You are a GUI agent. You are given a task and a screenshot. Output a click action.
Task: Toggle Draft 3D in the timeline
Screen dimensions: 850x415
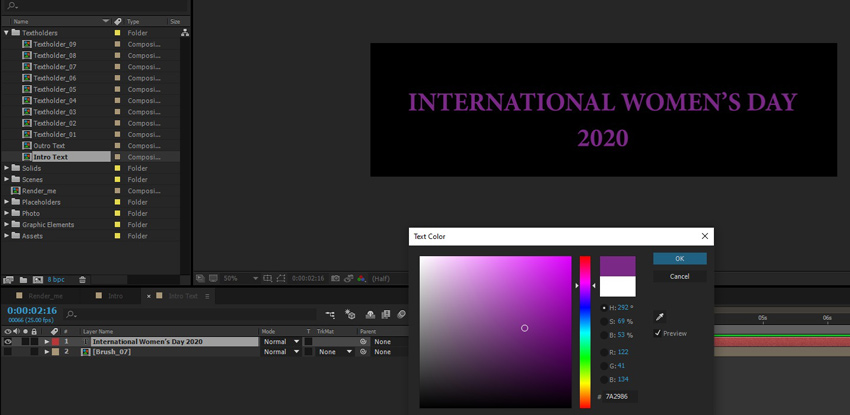click(x=350, y=314)
